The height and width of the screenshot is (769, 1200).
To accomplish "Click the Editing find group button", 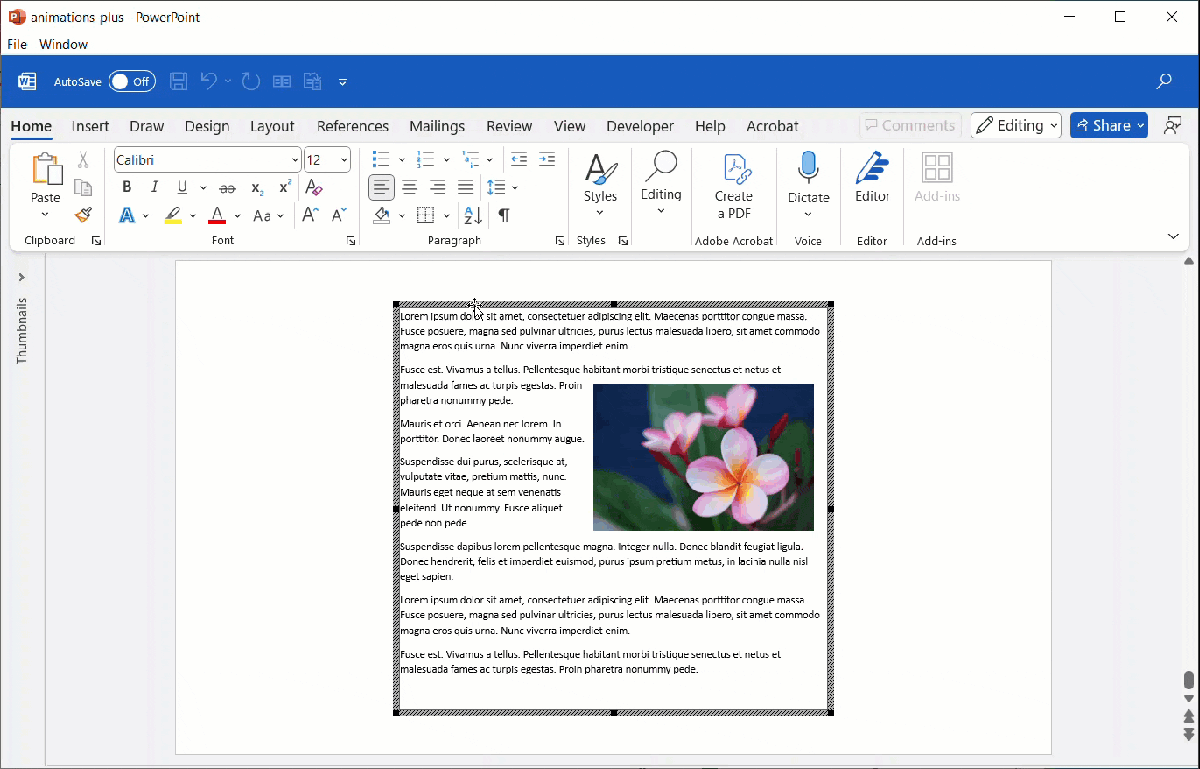I will tap(661, 182).
